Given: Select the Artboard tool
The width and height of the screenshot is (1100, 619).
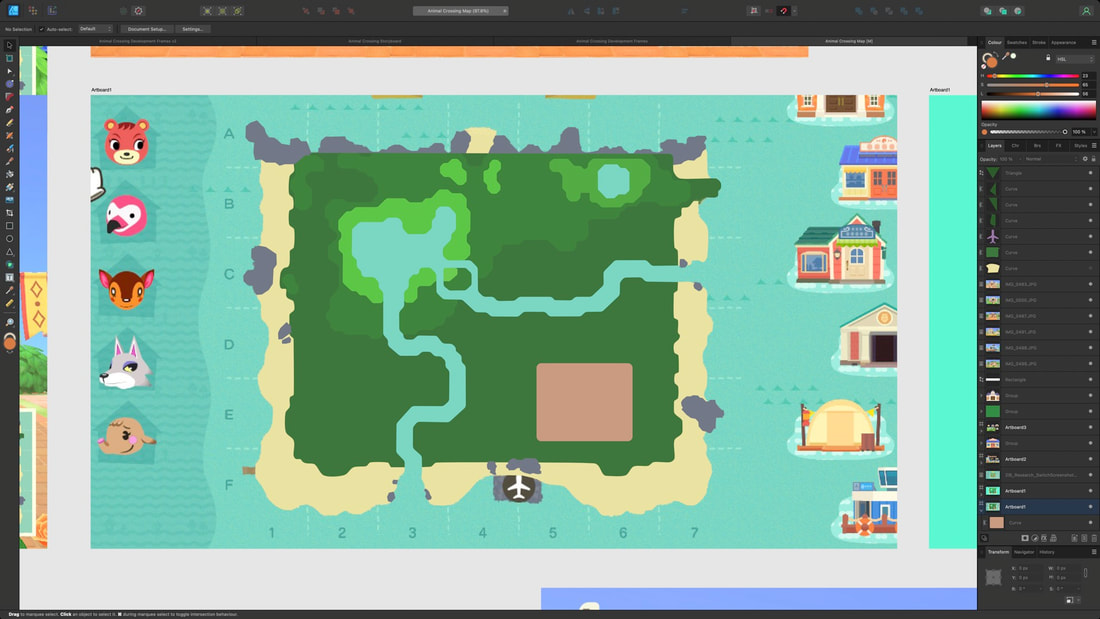Looking at the screenshot, I should pos(9,58).
